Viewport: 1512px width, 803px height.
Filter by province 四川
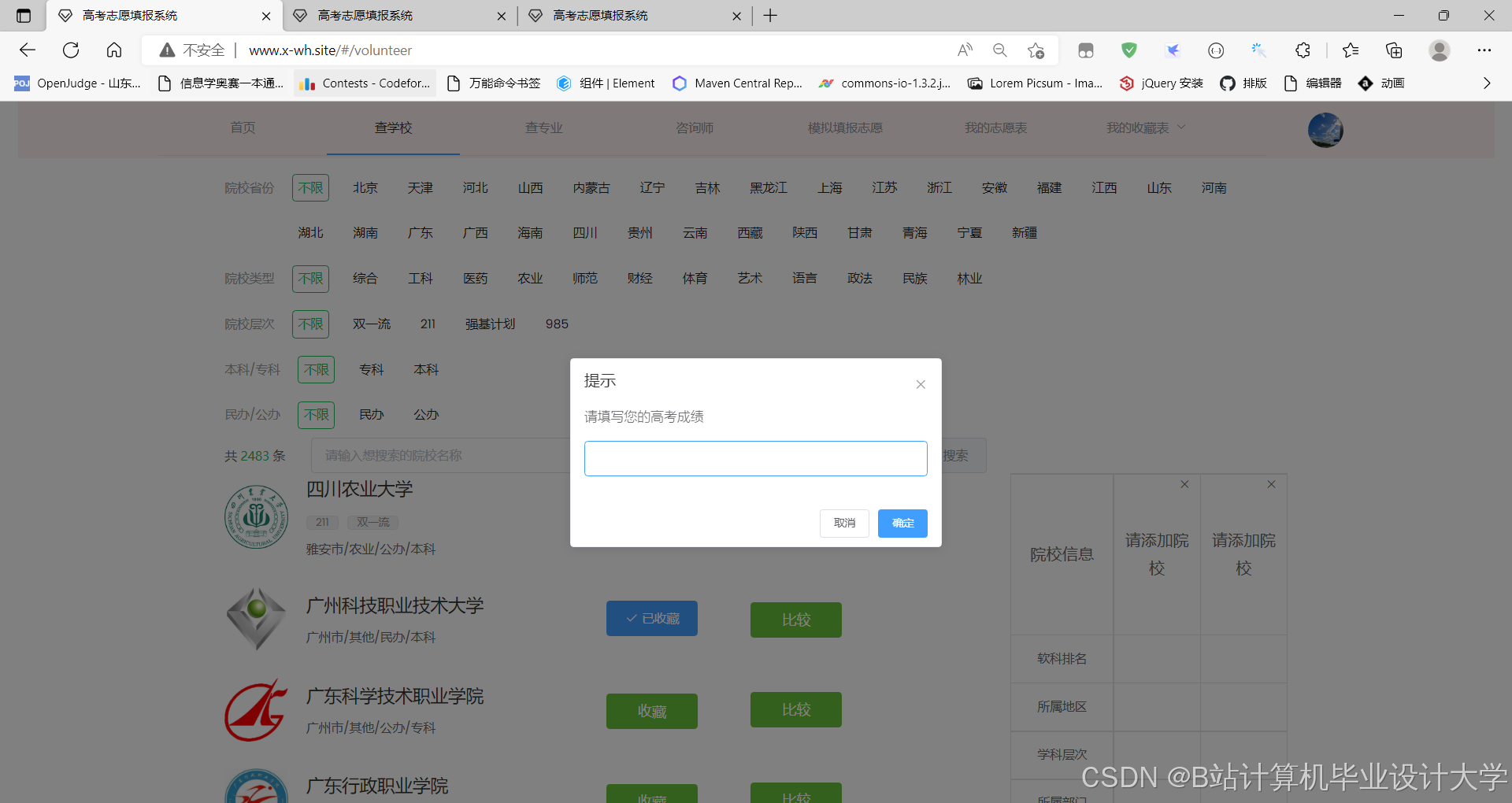(585, 233)
